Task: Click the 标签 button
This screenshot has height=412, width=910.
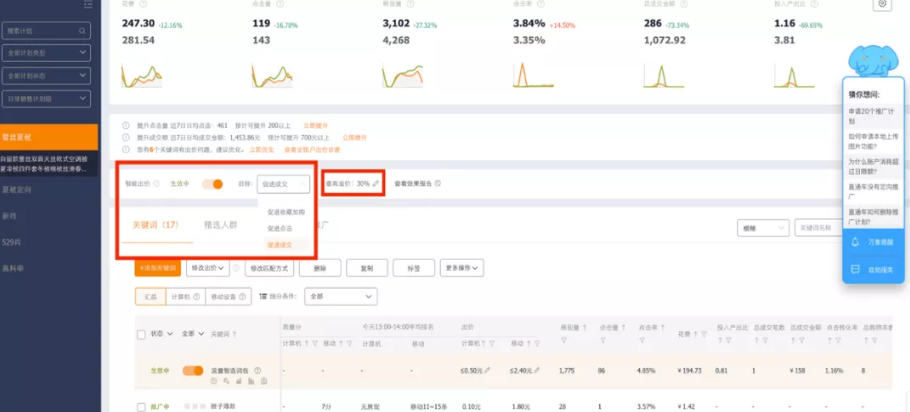Action: (413, 269)
